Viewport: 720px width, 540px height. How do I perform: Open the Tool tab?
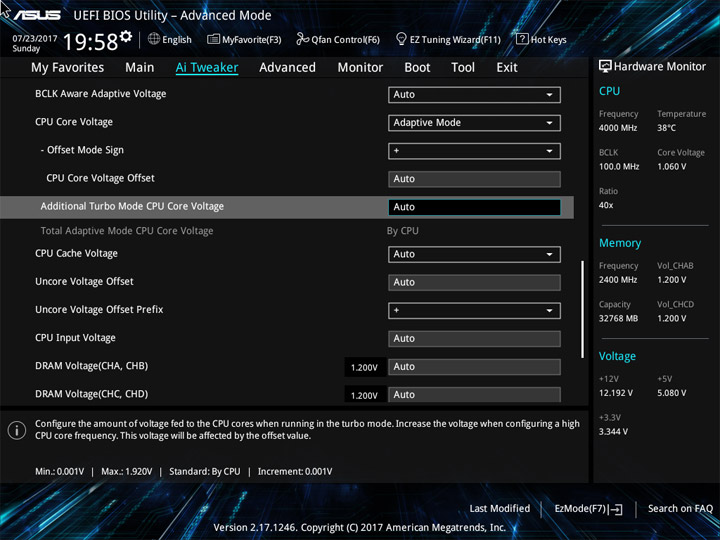[463, 68]
